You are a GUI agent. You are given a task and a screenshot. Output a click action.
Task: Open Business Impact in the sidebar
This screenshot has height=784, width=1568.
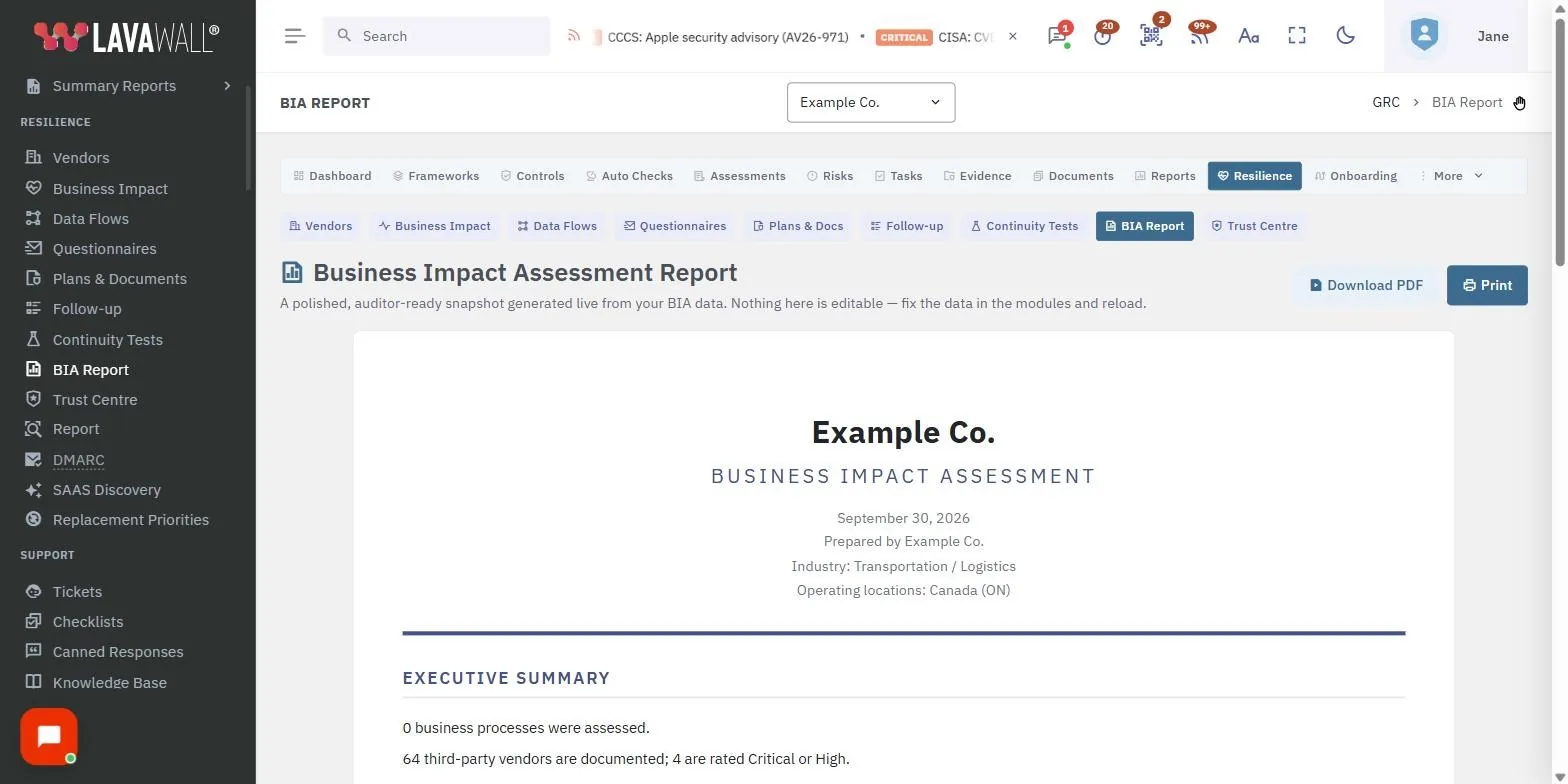click(110, 188)
